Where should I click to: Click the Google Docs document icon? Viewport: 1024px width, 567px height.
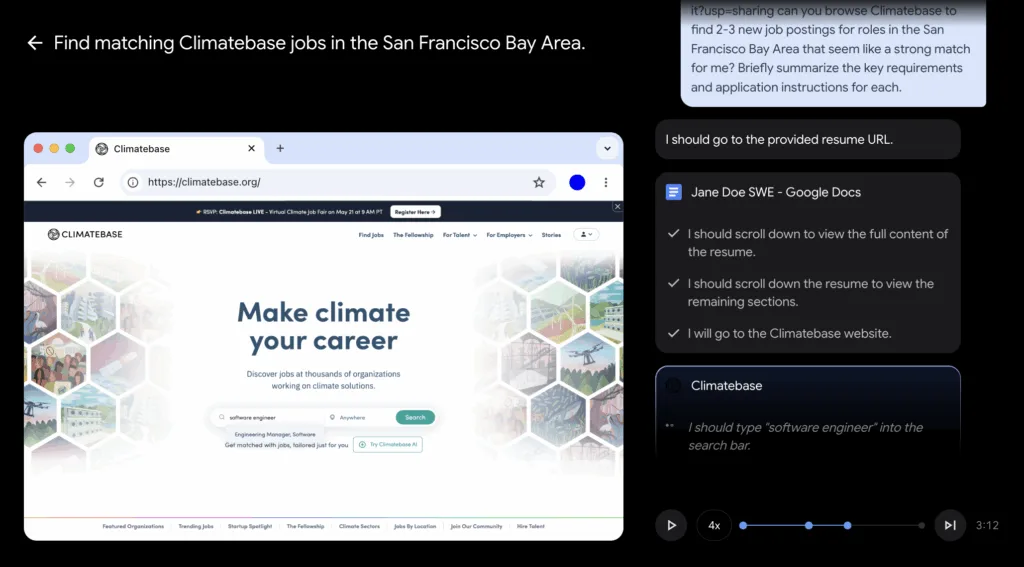pyautogui.click(x=673, y=192)
